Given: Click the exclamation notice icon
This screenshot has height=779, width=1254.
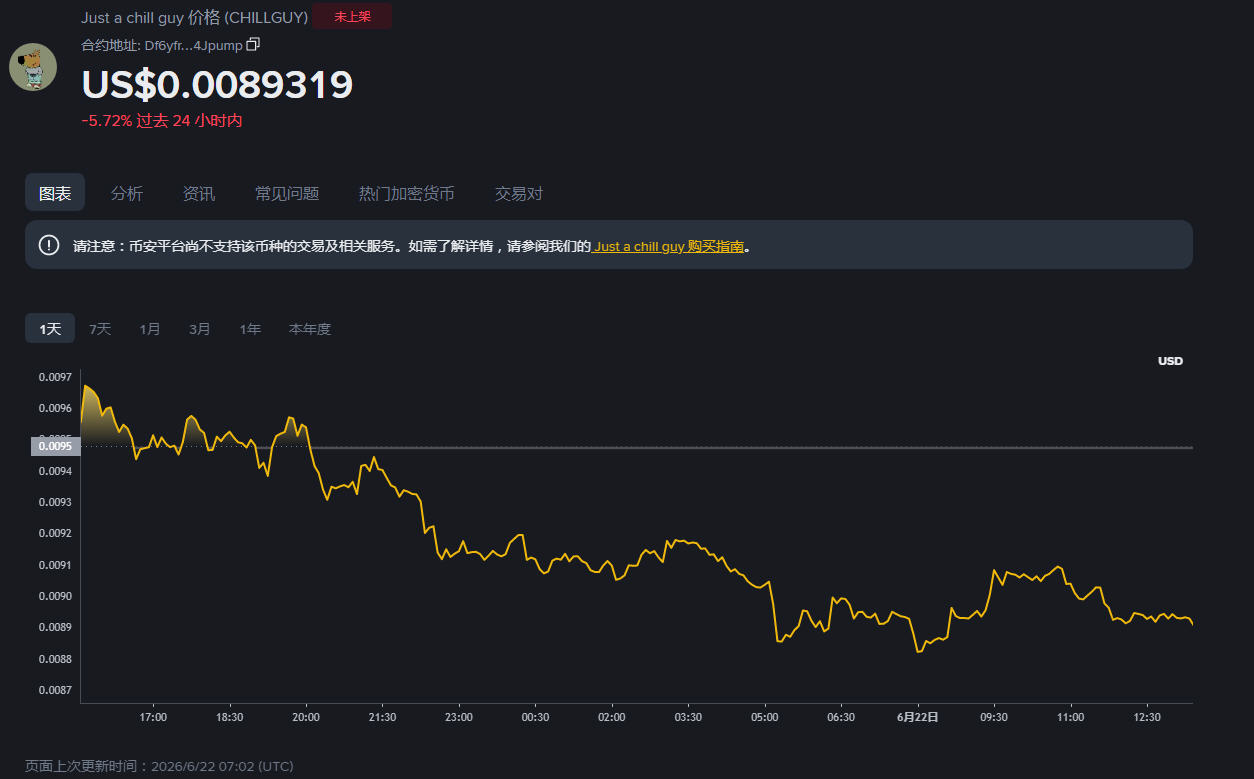Looking at the screenshot, I should [x=49, y=245].
